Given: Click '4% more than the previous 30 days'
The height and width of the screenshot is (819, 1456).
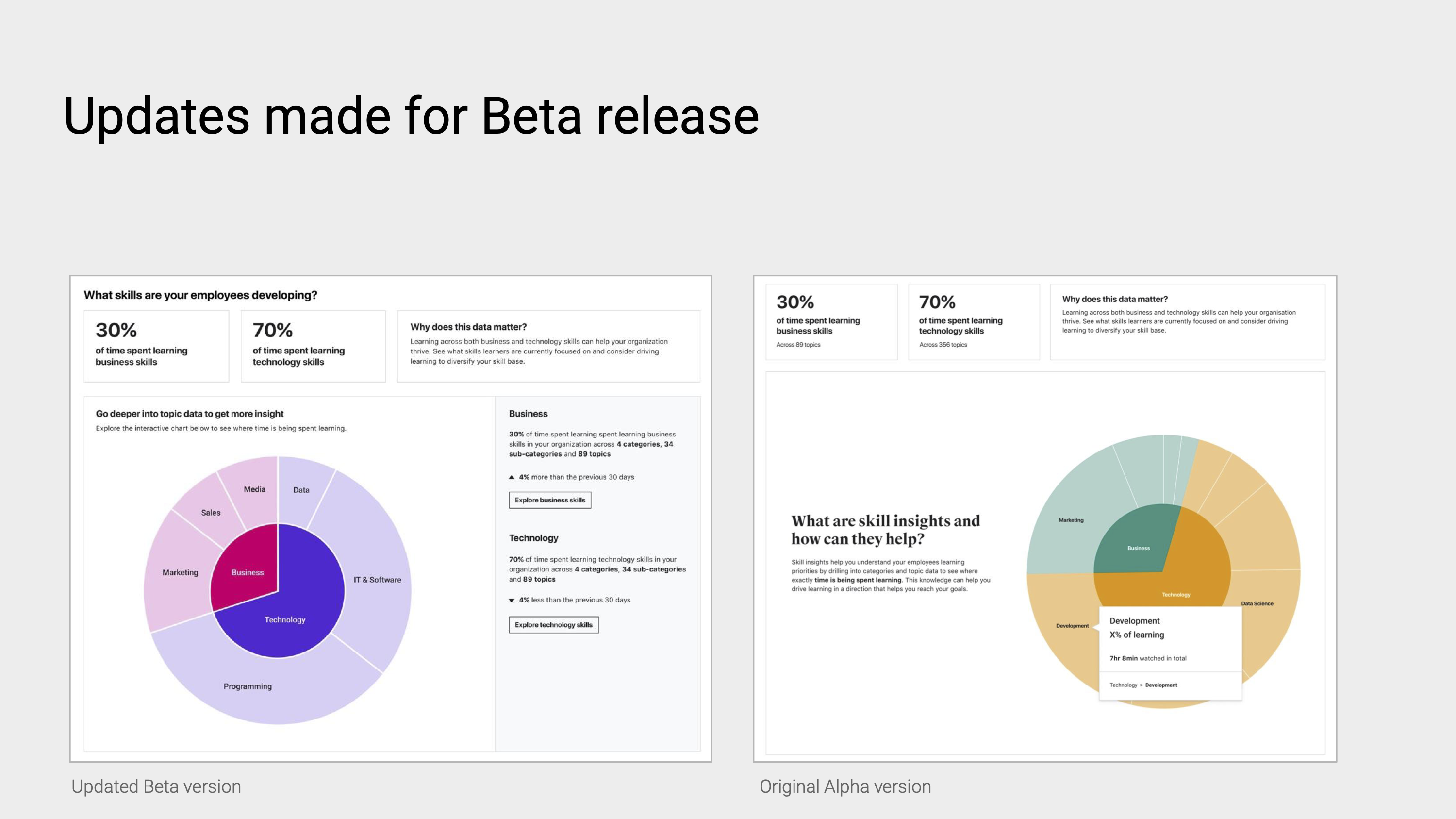Looking at the screenshot, I should (576, 477).
